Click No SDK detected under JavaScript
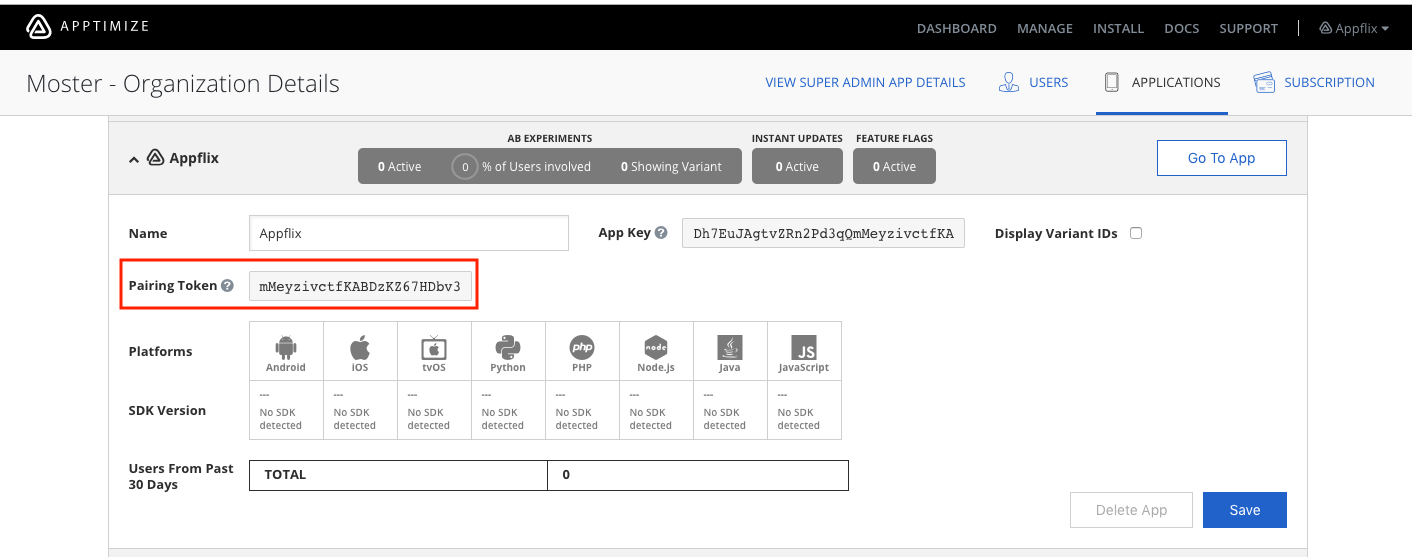 [x=799, y=419]
